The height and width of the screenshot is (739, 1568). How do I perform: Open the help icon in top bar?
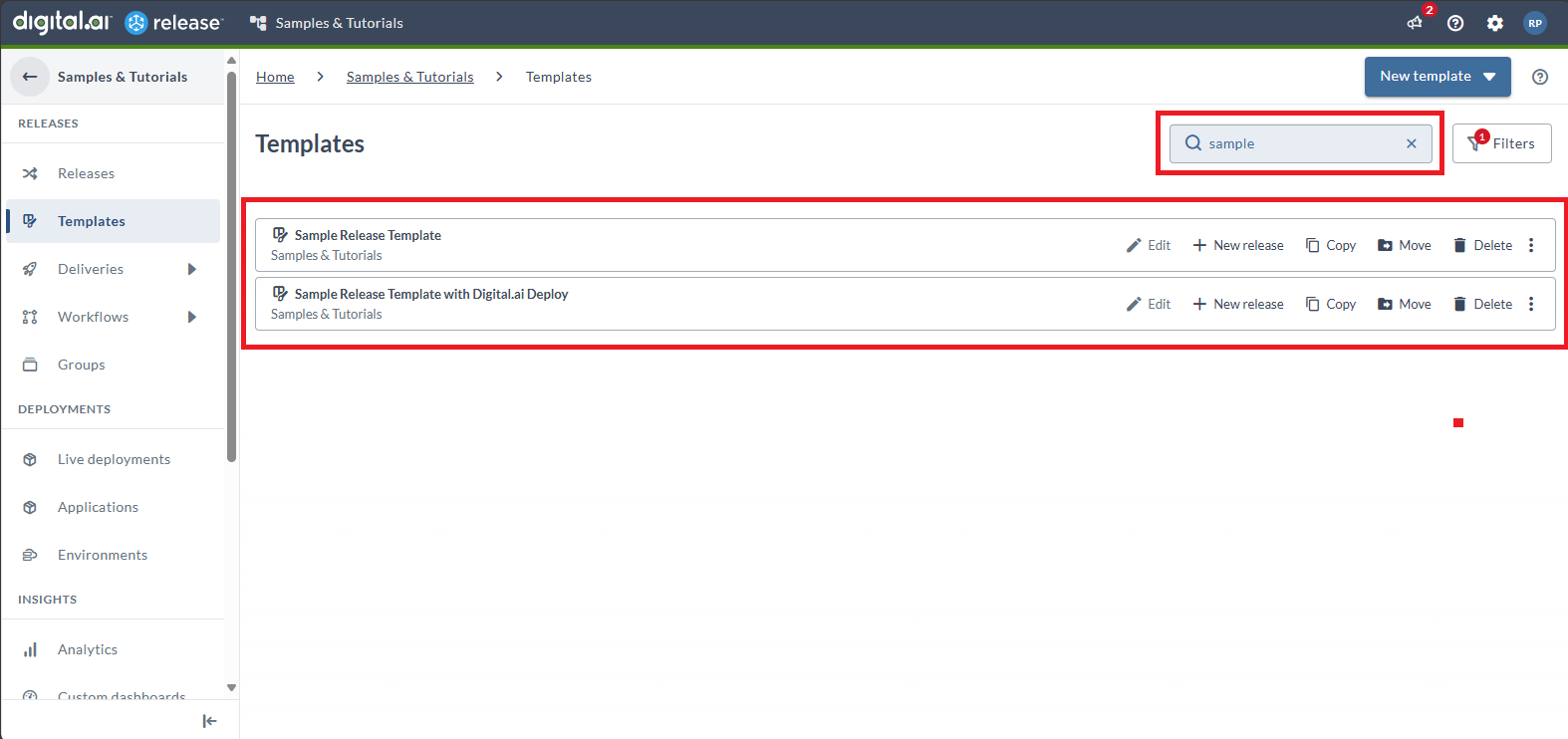click(1455, 23)
